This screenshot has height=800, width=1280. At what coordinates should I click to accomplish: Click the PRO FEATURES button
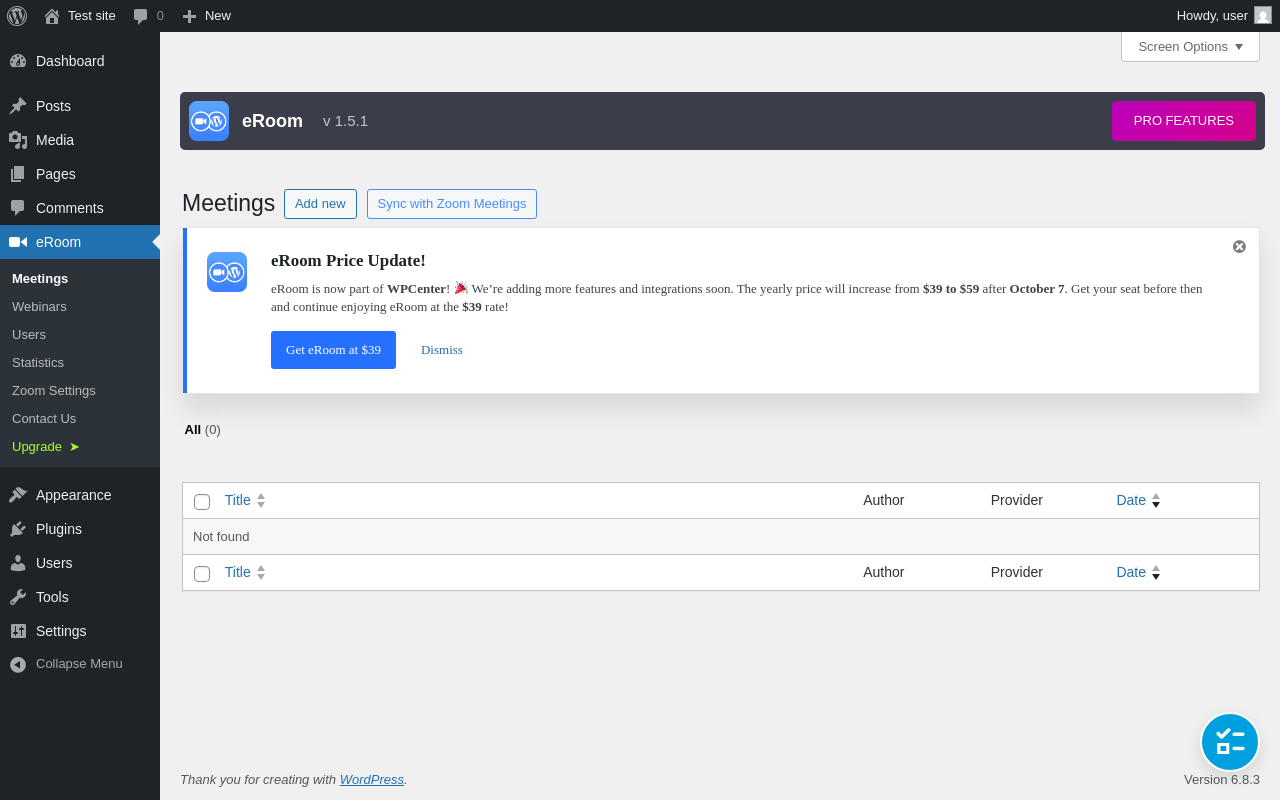(x=1184, y=121)
